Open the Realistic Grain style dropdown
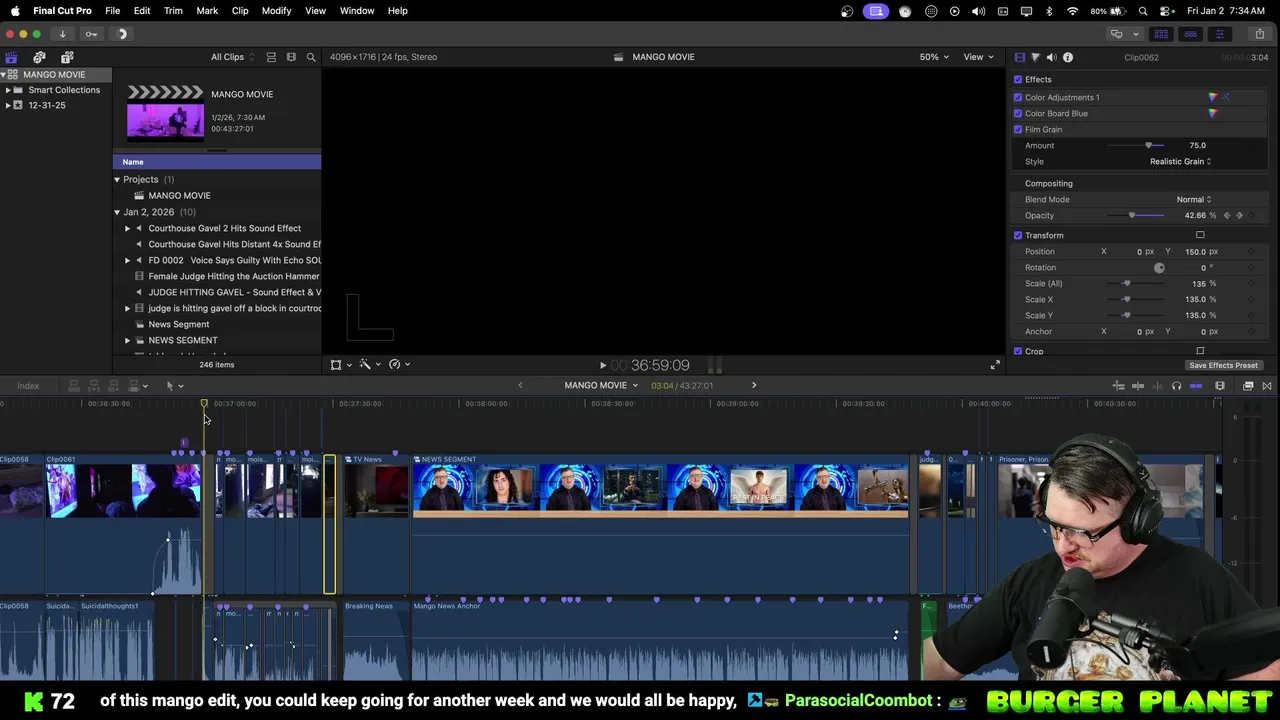The height and width of the screenshot is (720, 1280). (1180, 161)
